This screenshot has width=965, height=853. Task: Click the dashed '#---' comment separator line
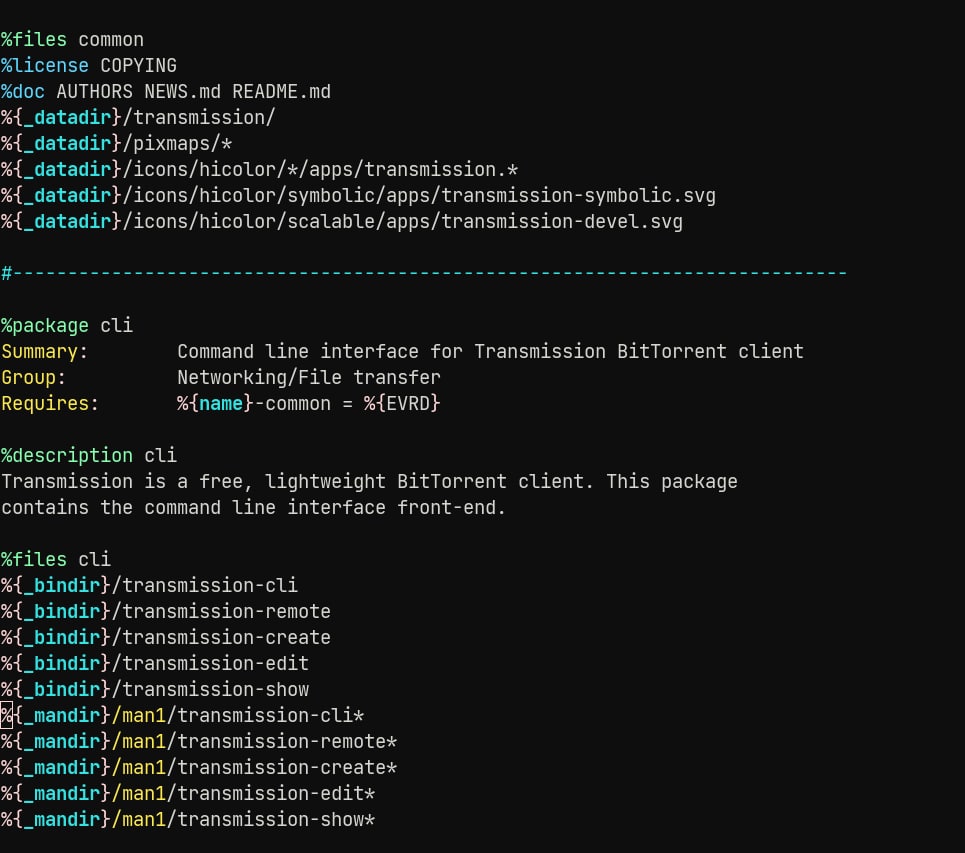(425, 273)
